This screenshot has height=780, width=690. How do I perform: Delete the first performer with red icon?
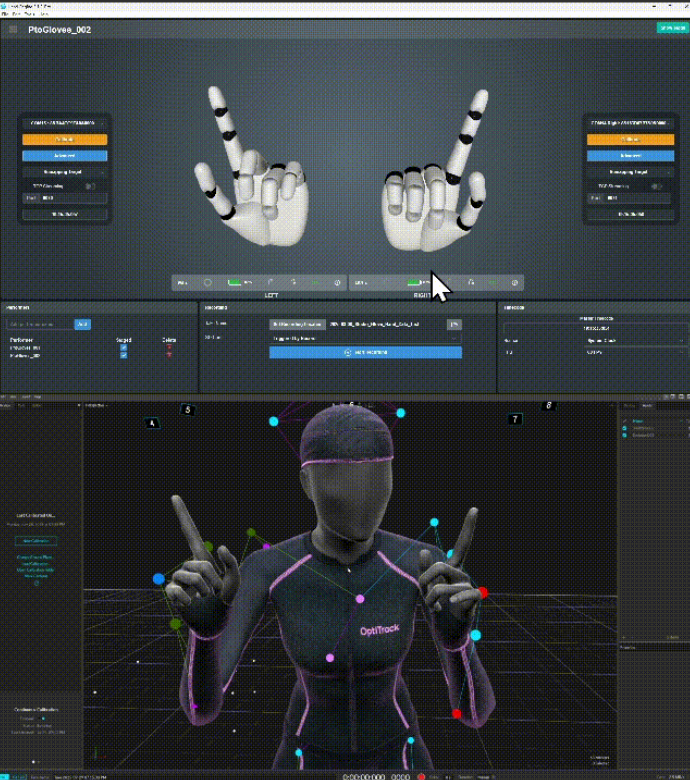(x=169, y=348)
